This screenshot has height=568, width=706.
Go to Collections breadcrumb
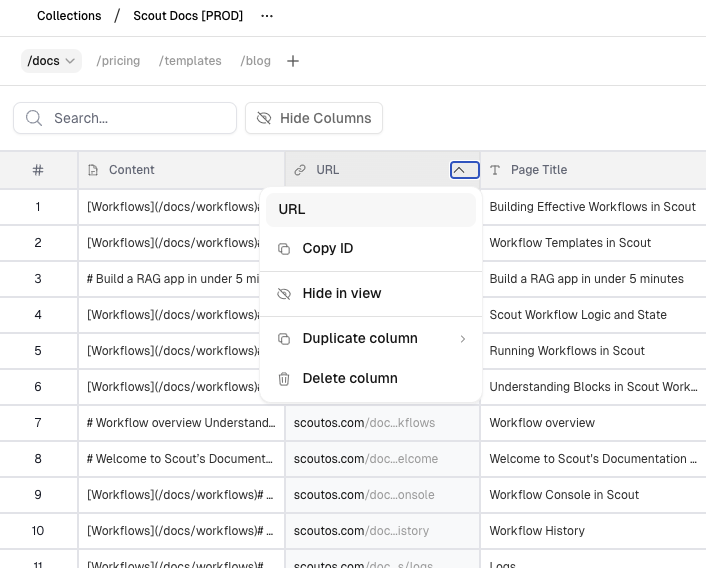[69, 16]
